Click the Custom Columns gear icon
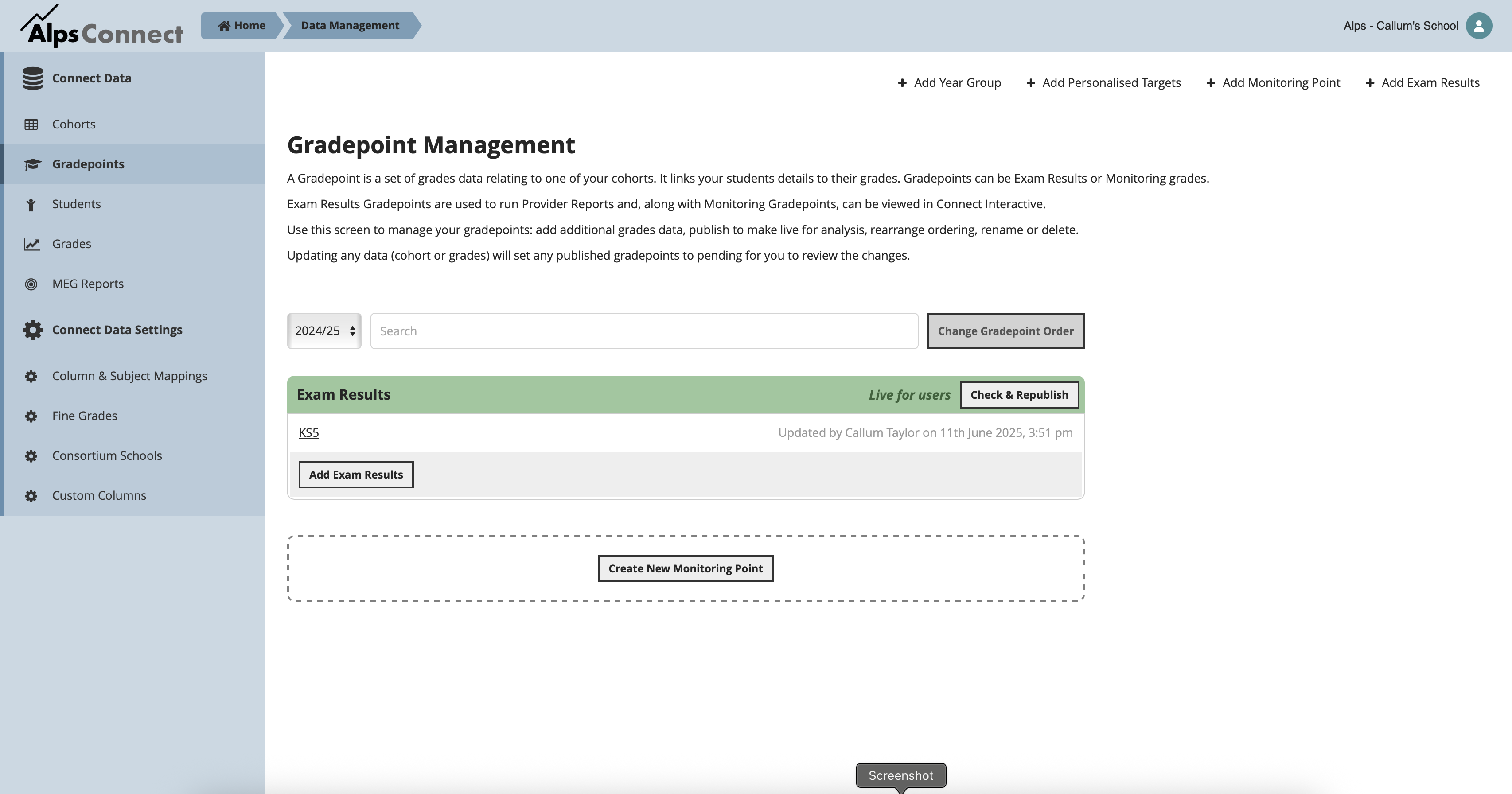This screenshot has height=794, width=1512. [31, 496]
